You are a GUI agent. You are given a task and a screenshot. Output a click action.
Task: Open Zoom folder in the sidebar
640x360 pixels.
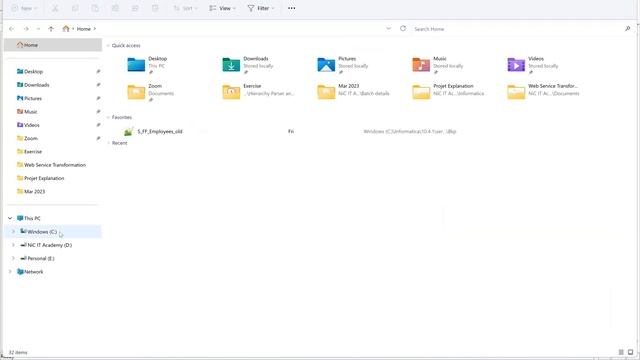[x=31, y=138]
